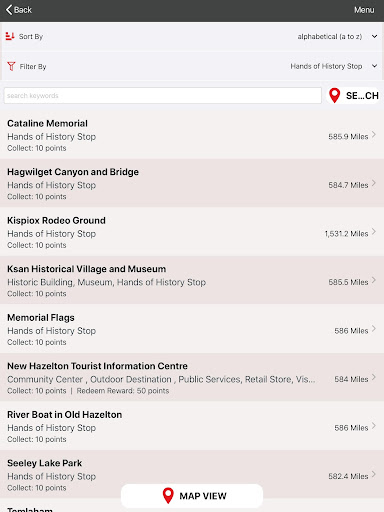Viewport: 384px width, 512px height.
Task: Focus the search keywords field
Action: (163, 96)
